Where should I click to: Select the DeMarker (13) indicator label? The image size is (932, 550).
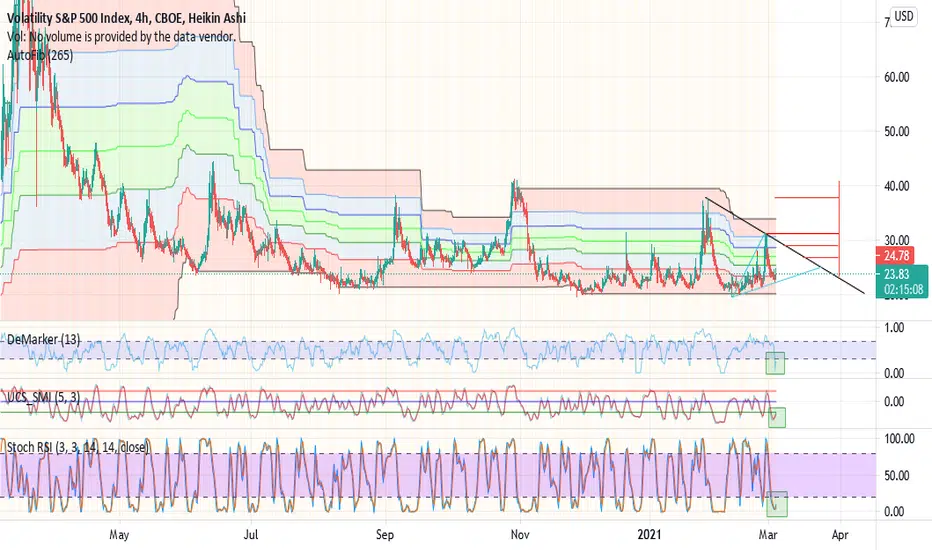coord(43,340)
